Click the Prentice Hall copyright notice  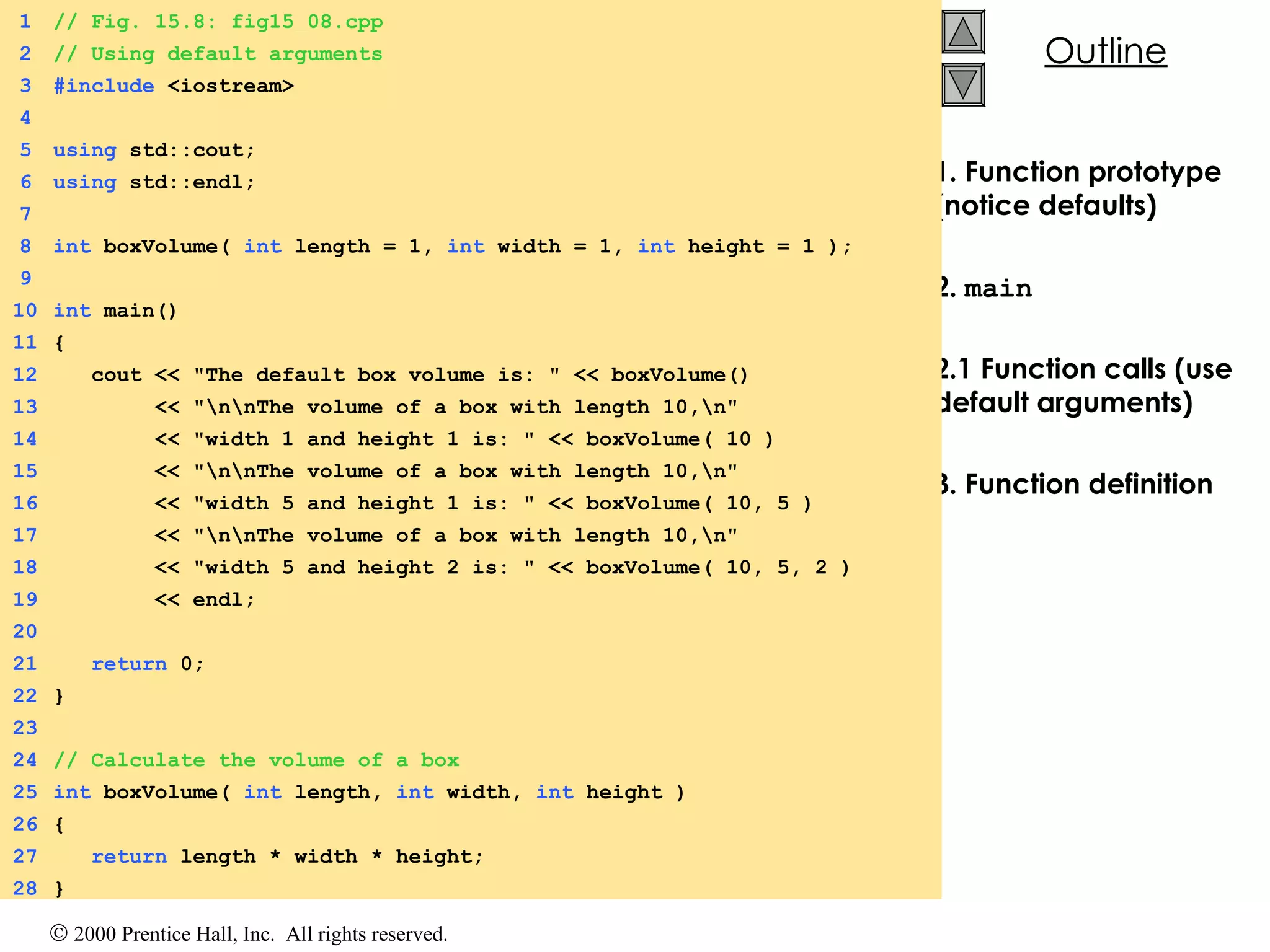click(x=249, y=934)
